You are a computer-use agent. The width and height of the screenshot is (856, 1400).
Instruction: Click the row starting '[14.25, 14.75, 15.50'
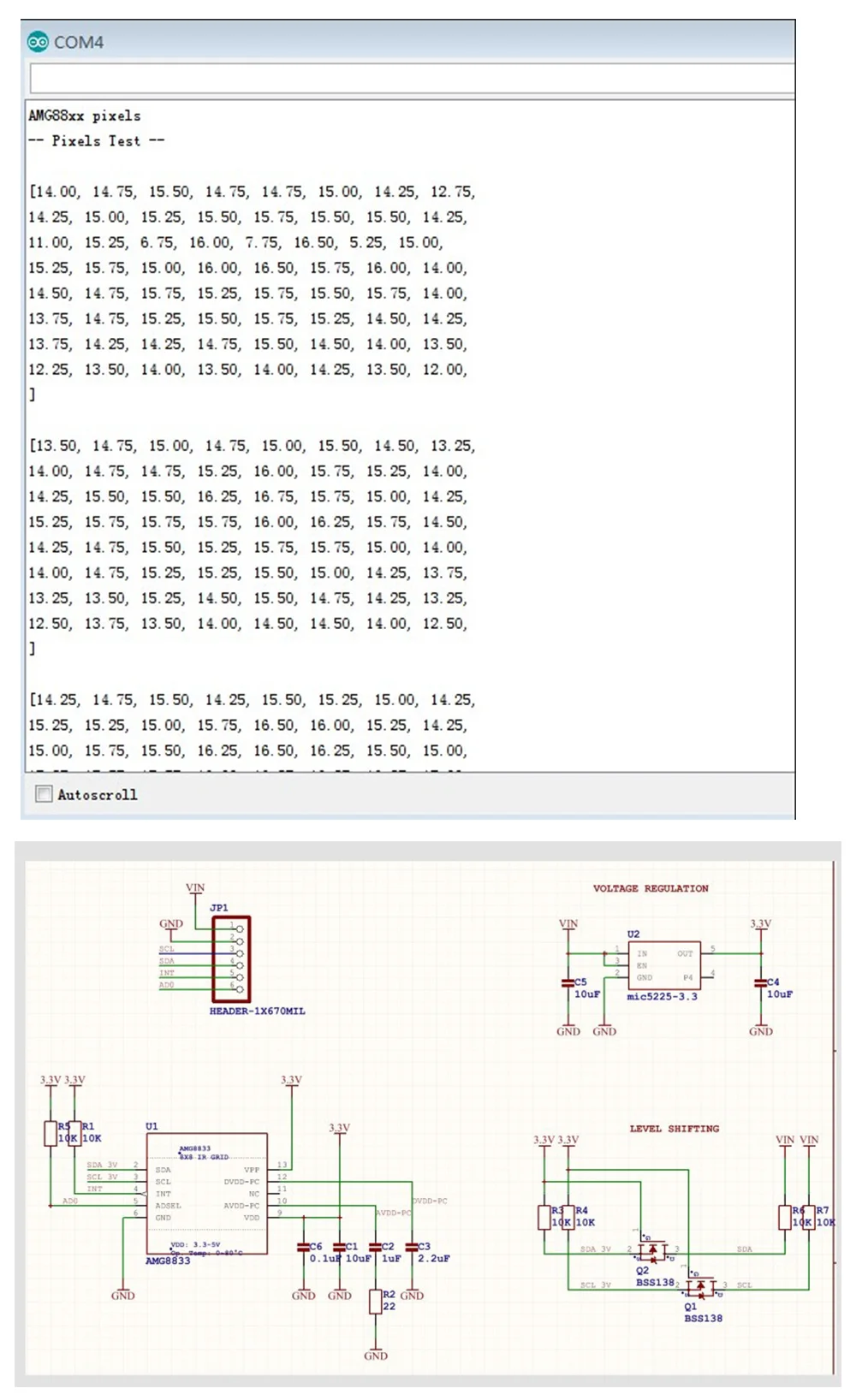253,700
